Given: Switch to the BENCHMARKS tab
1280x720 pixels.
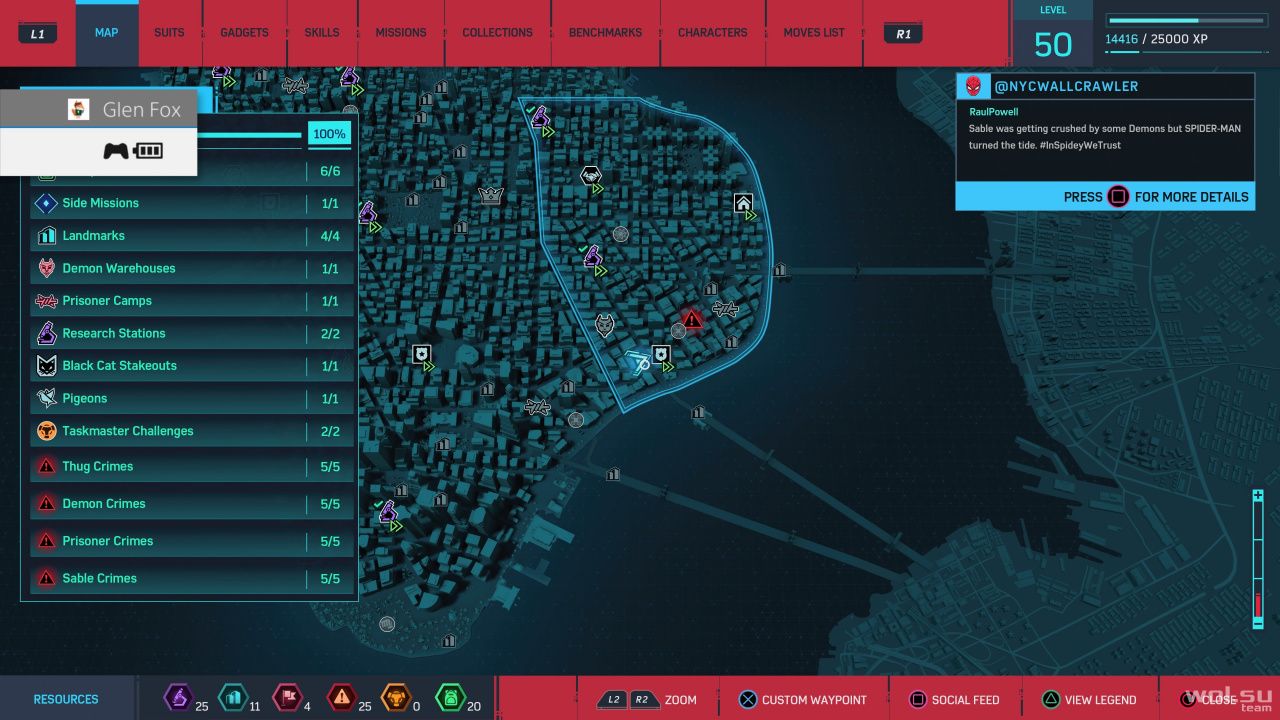Looking at the screenshot, I should pyautogui.click(x=605, y=33).
